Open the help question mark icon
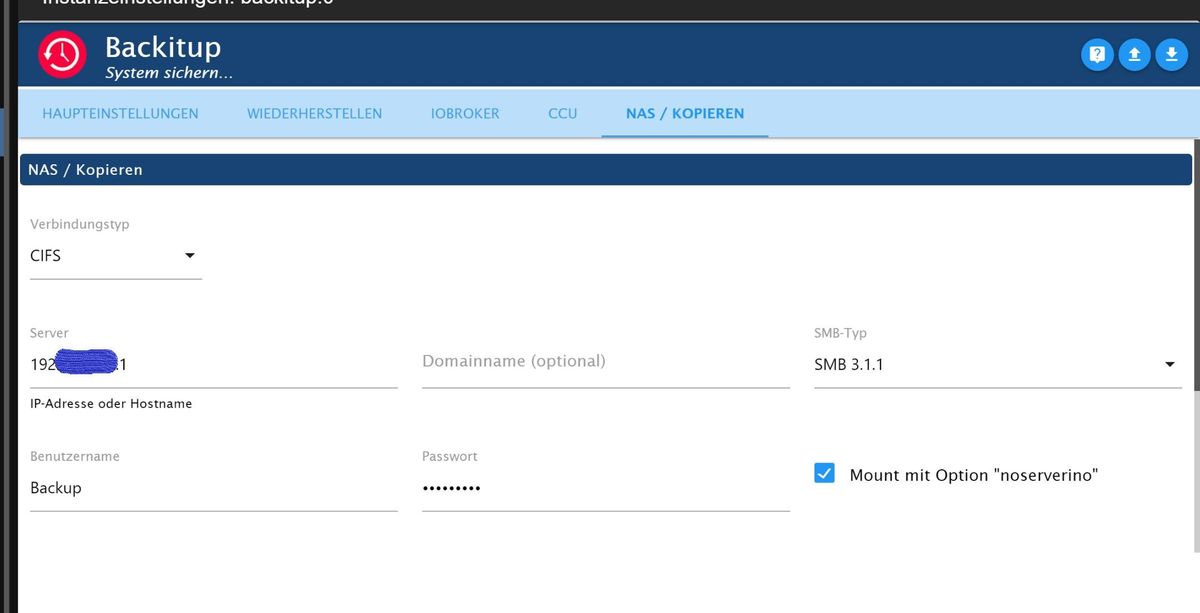The height and width of the screenshot is (613, 1200). pos(1097,55)
